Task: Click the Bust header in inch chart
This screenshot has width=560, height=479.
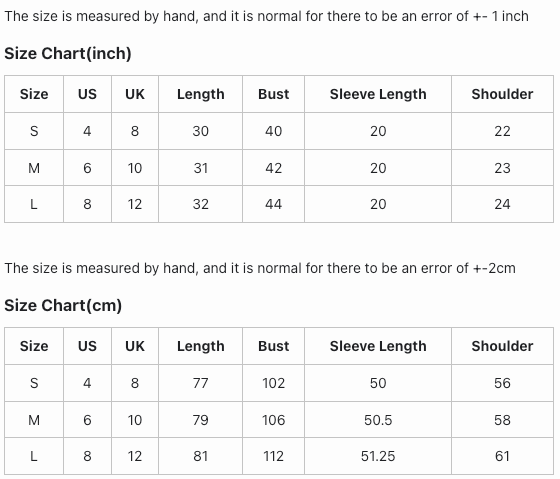Action: pos(274,94)
